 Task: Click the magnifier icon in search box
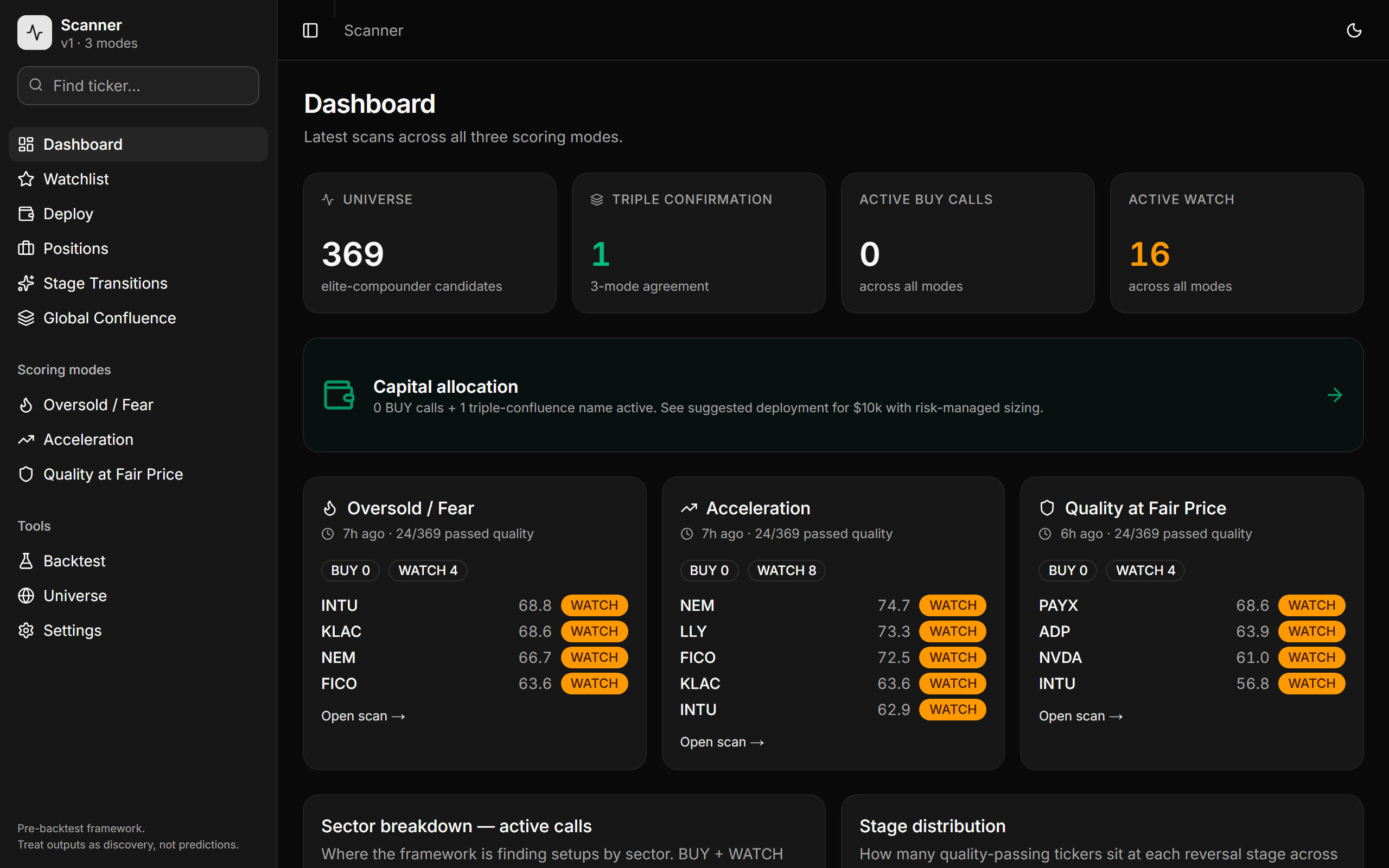pyautogui.click(x=36, y=85)
